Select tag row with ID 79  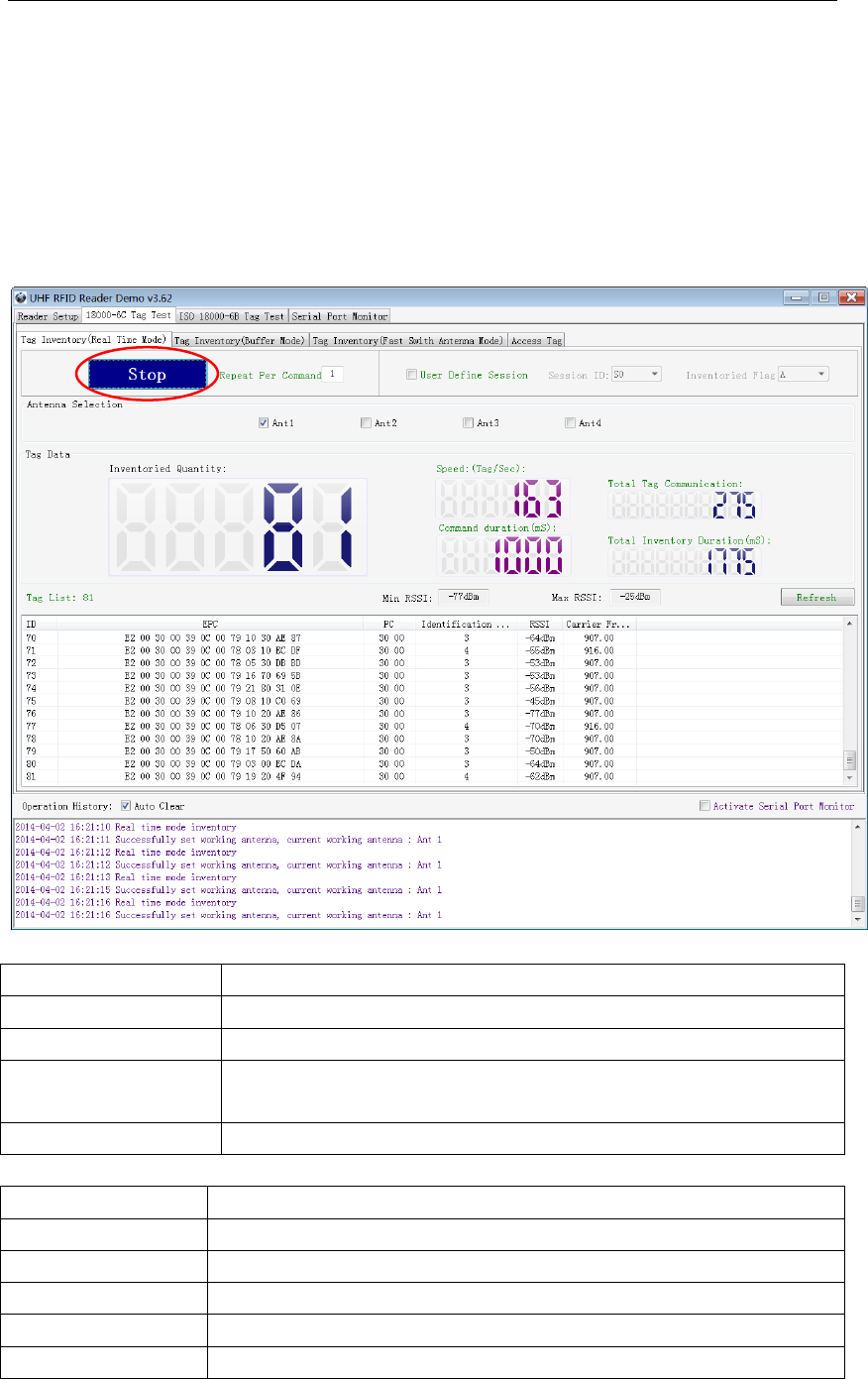click(x=432, y=751)
